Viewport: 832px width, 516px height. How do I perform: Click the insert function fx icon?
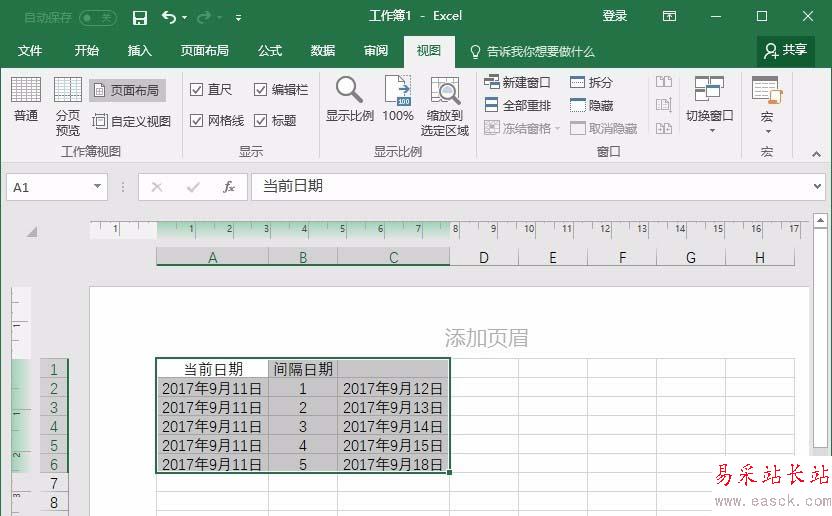point(229,187)
